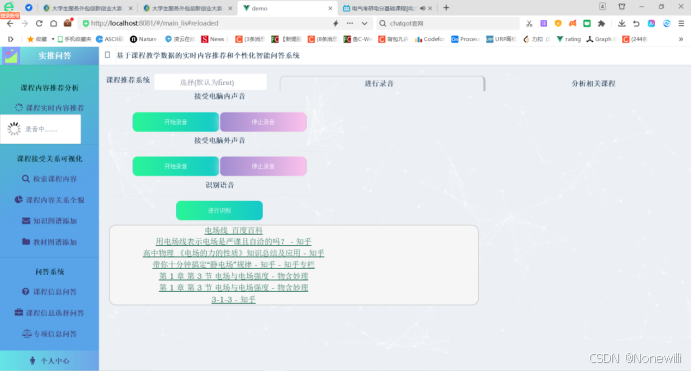Open 教材图谱添加 sidebar item
Viewport: 692px width, 372px height.
(49, 242)
